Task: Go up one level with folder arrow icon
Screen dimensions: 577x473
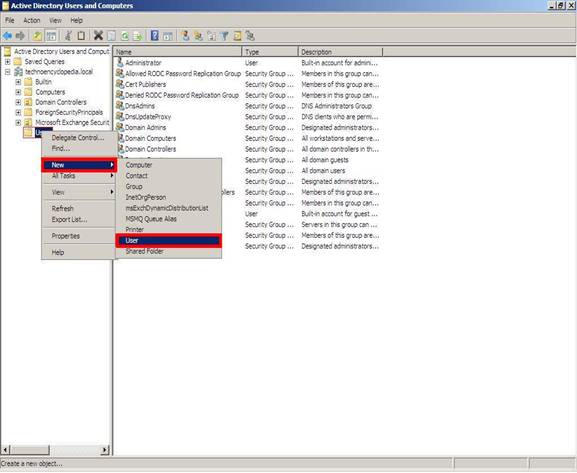Action: coord(37,36)
